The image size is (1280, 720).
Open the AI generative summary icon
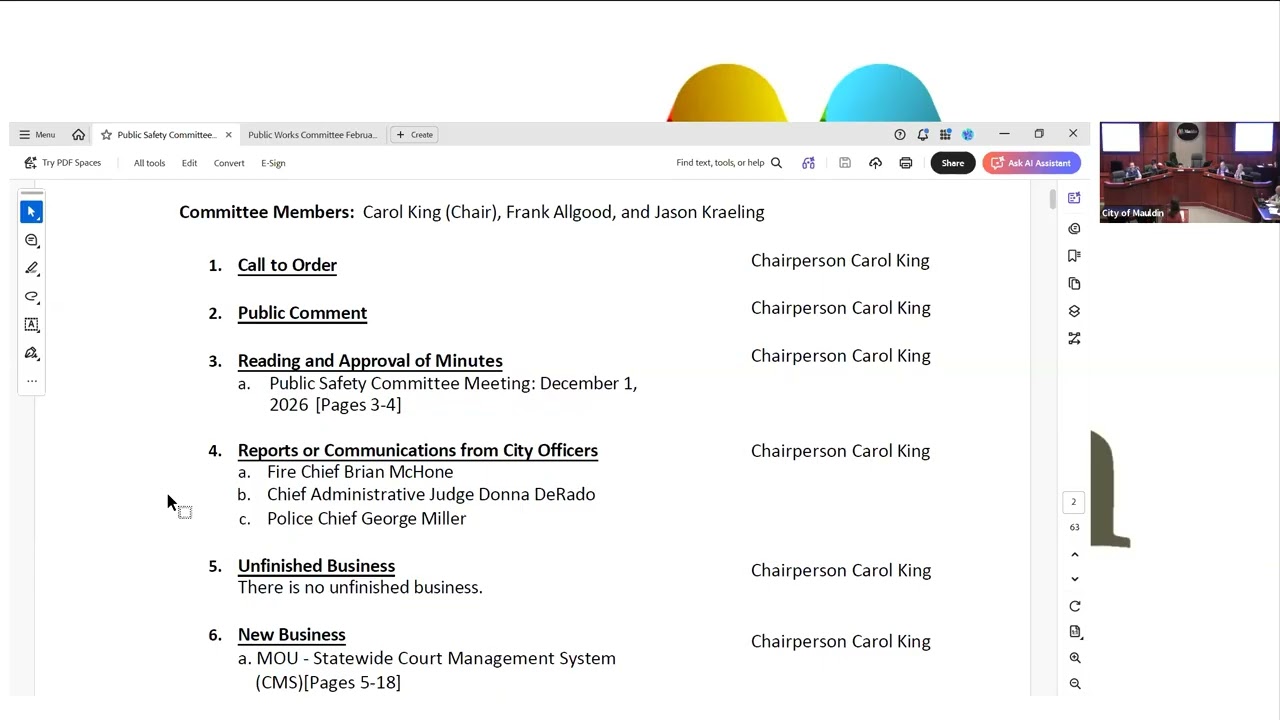point(808,163)
